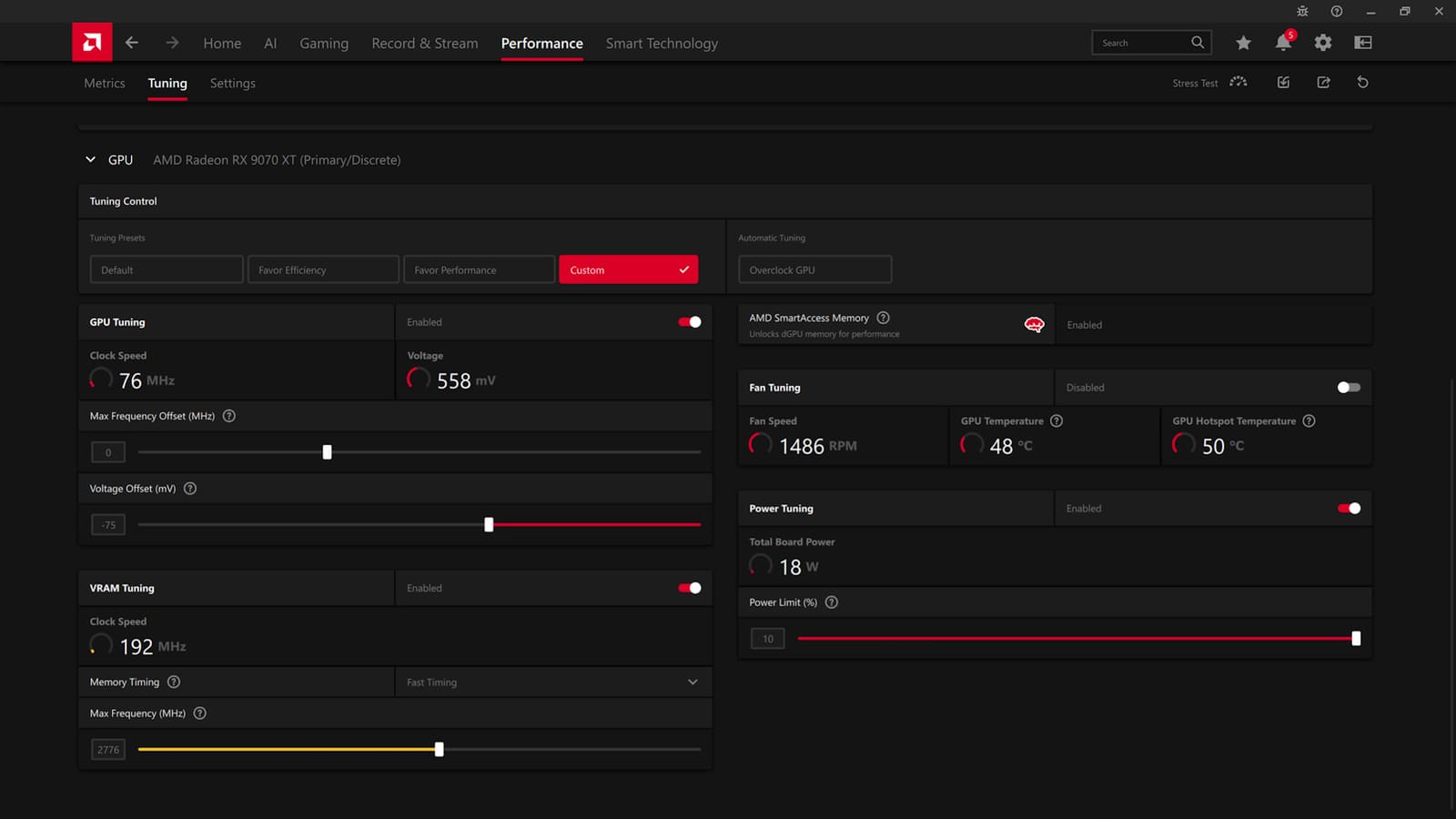The width and height of the screenshot is (1456, 819).
Task: Click the vertical scrollbar on the right
Action: tap(1451, 591)
